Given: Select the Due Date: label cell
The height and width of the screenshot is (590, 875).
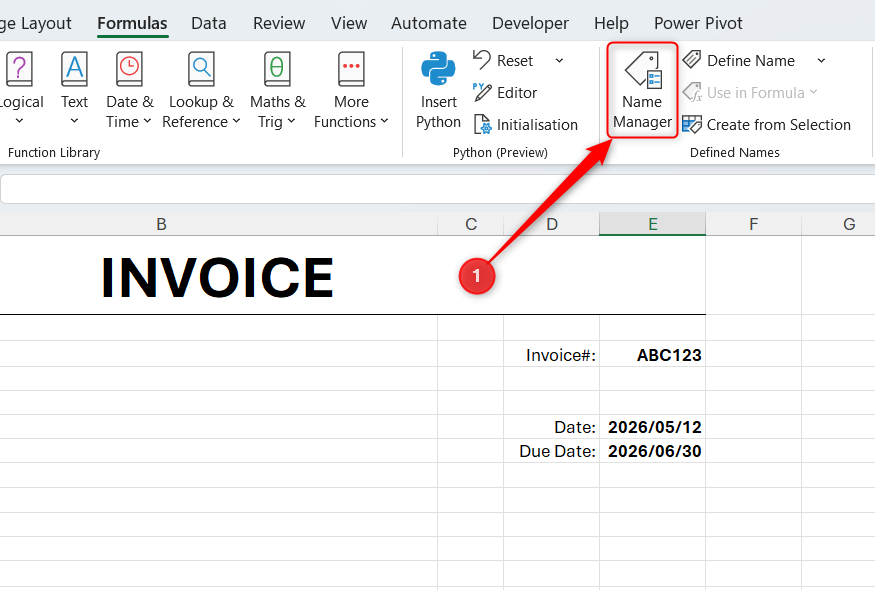Looking at the screenshot, I should tap(551, 451).
